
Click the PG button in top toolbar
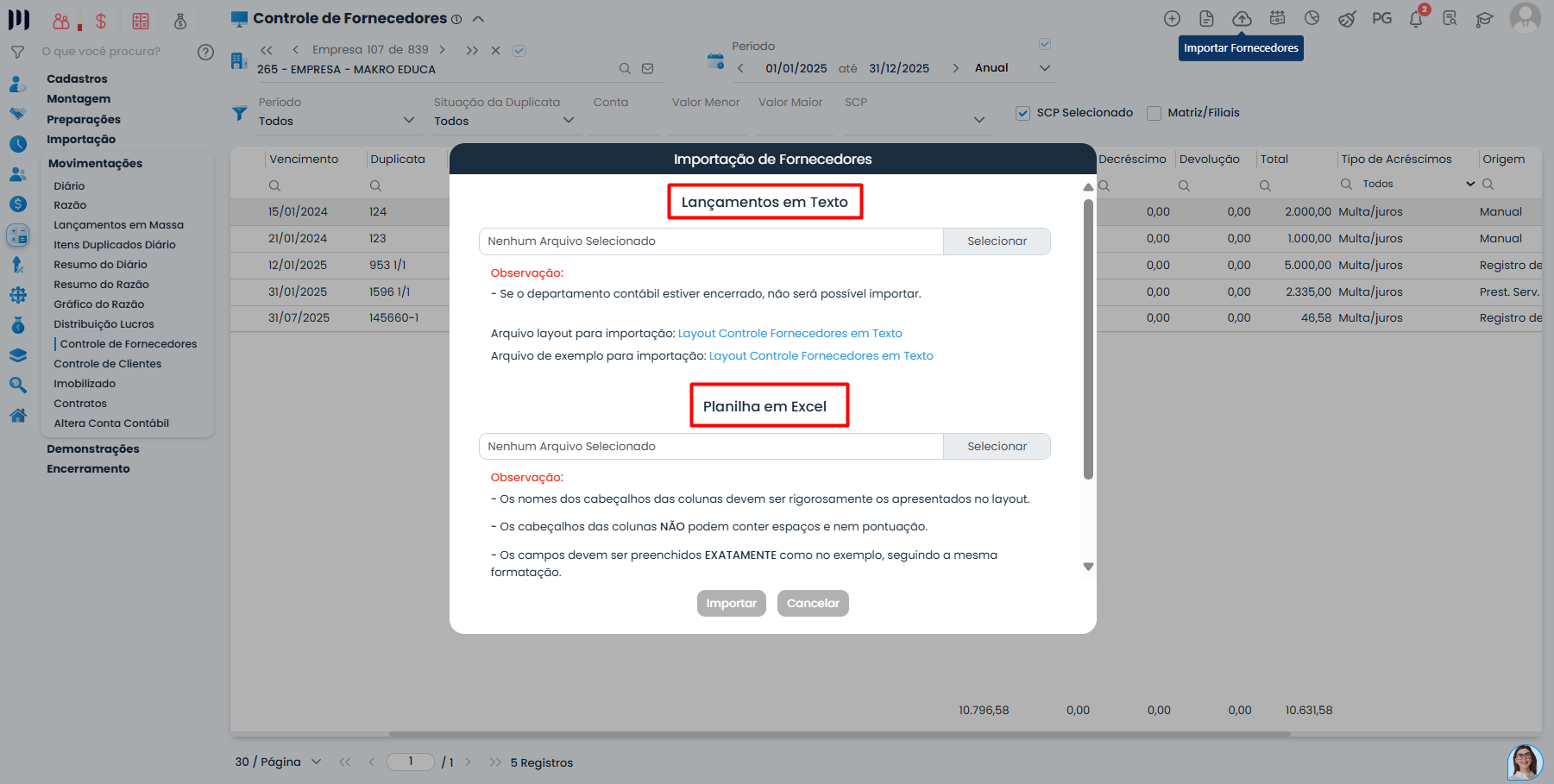1381,18
